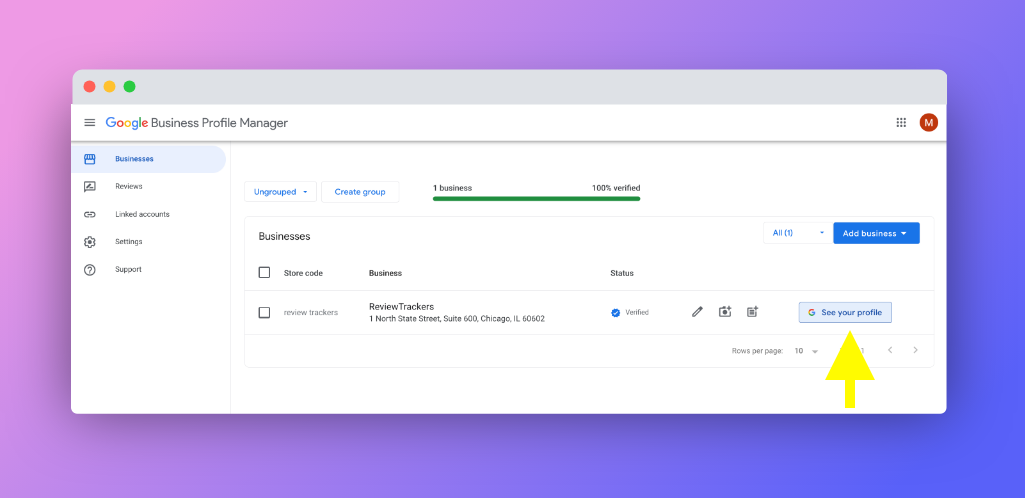This screenshot has width=1025, height=498.
Task: Create a post for ReviewTrackers icon
Action: pos(752,312)
